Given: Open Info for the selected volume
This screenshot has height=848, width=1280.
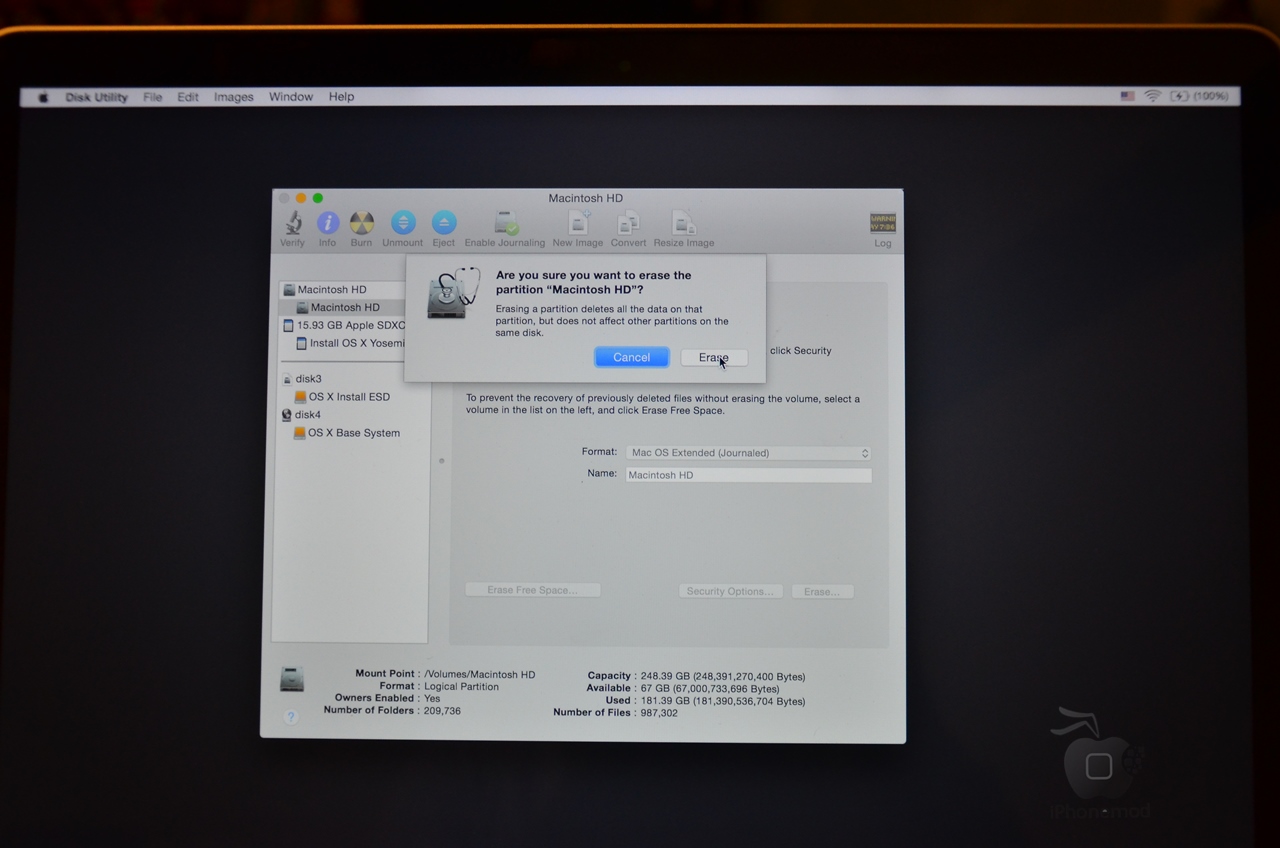Looking at the screenshot, I should 327,224.
